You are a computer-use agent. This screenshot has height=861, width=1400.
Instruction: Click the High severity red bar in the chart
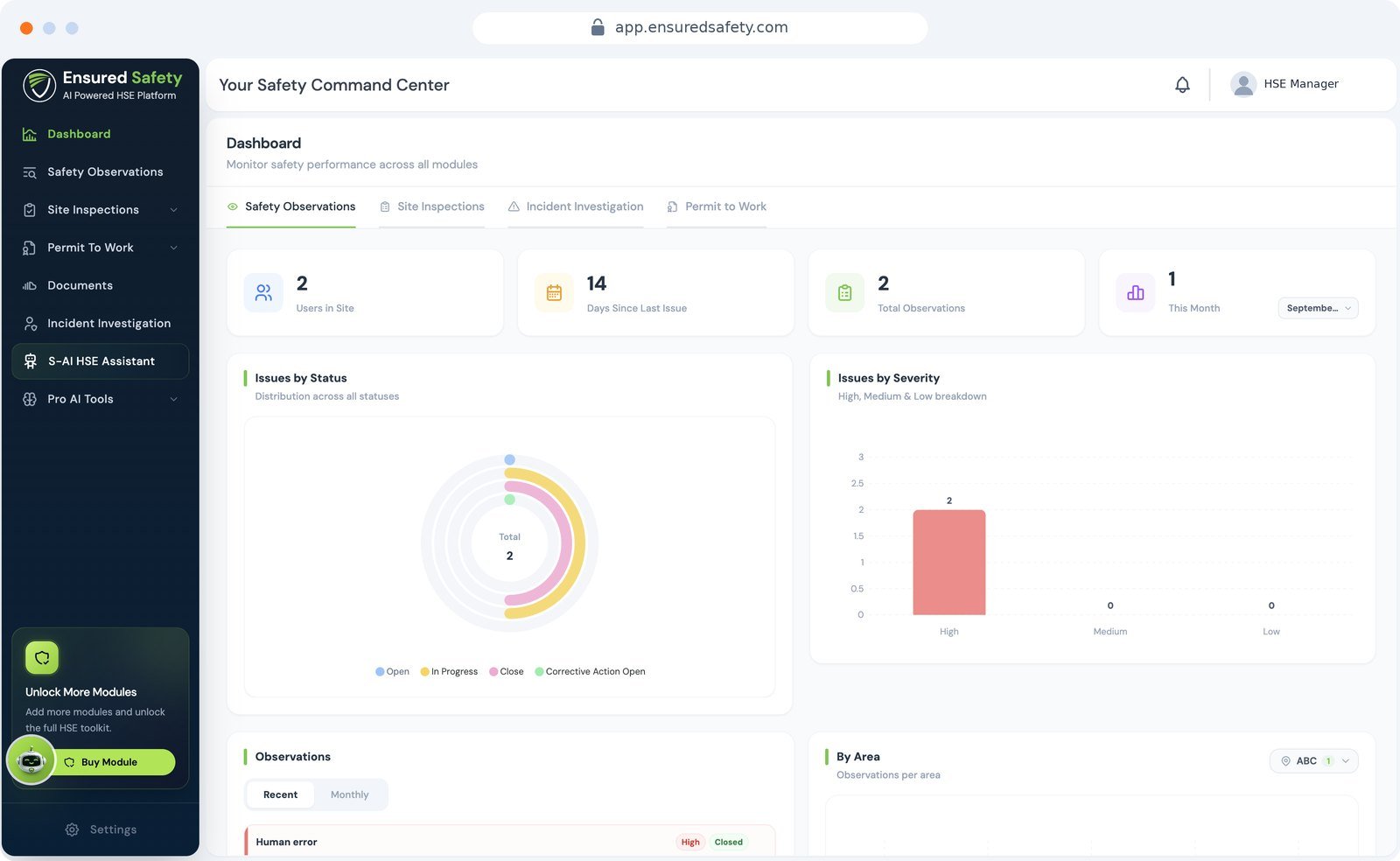[948, 563]
